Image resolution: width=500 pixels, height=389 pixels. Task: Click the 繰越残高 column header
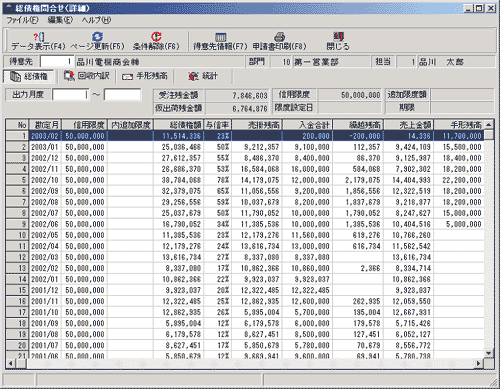358,125
